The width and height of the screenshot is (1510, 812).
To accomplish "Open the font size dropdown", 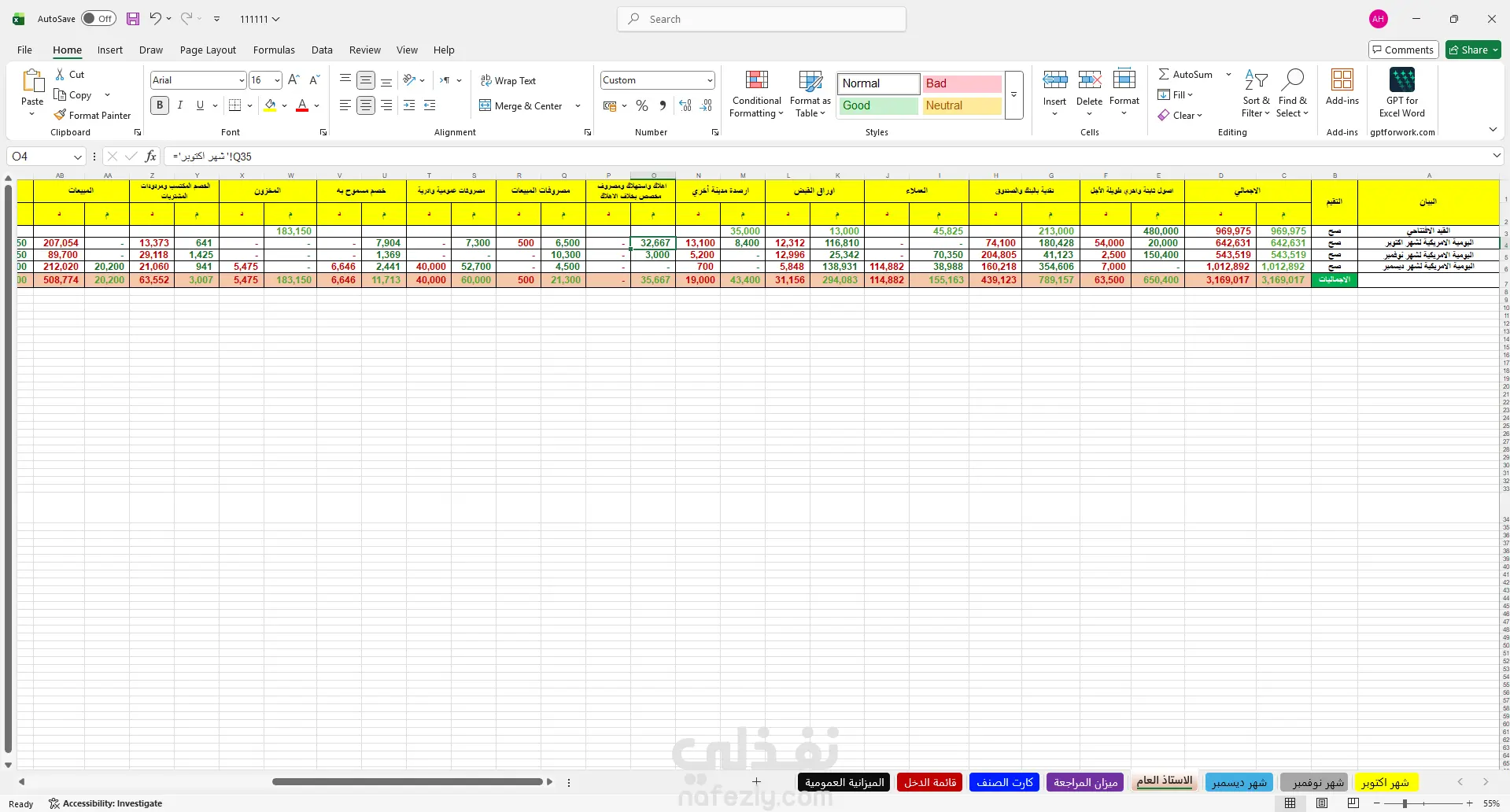I will click(x=277, y=80).
